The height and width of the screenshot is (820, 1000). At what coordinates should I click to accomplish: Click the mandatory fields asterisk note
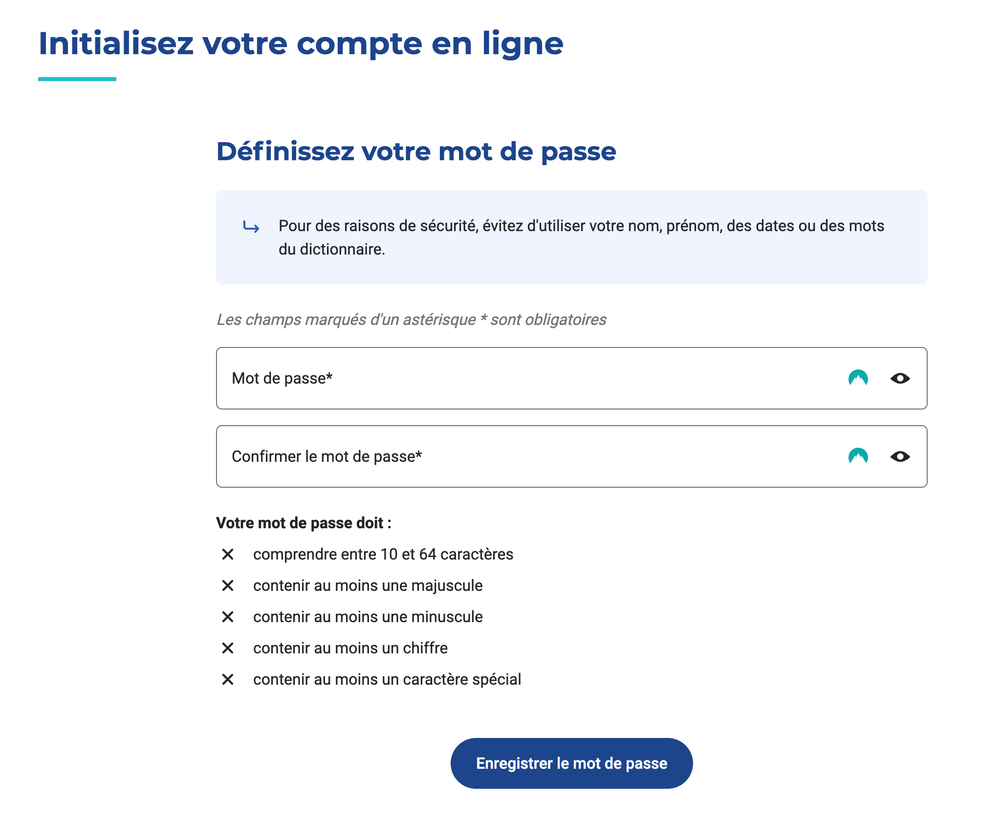click(x=411, y=319)
